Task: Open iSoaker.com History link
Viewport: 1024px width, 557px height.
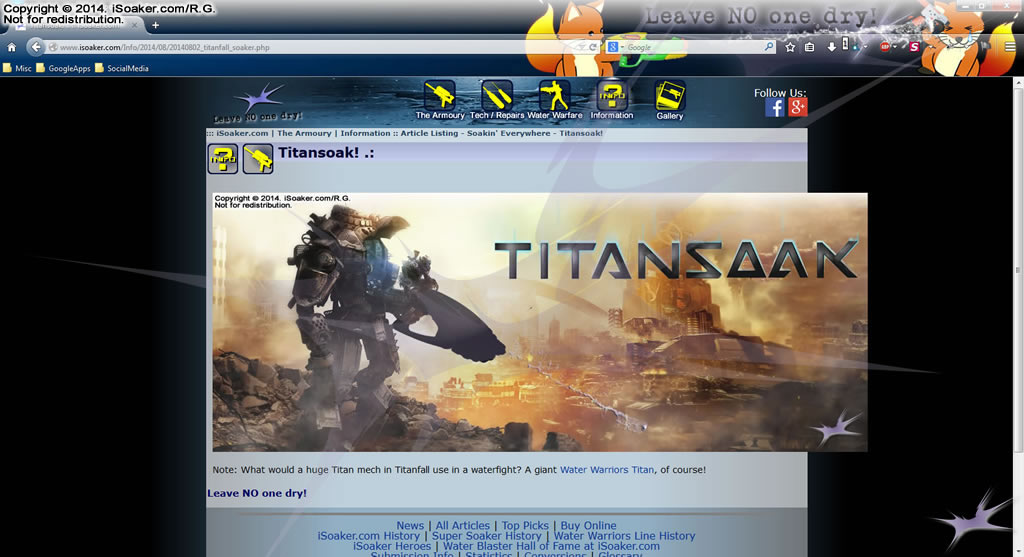Action: [x=368, y=535]
